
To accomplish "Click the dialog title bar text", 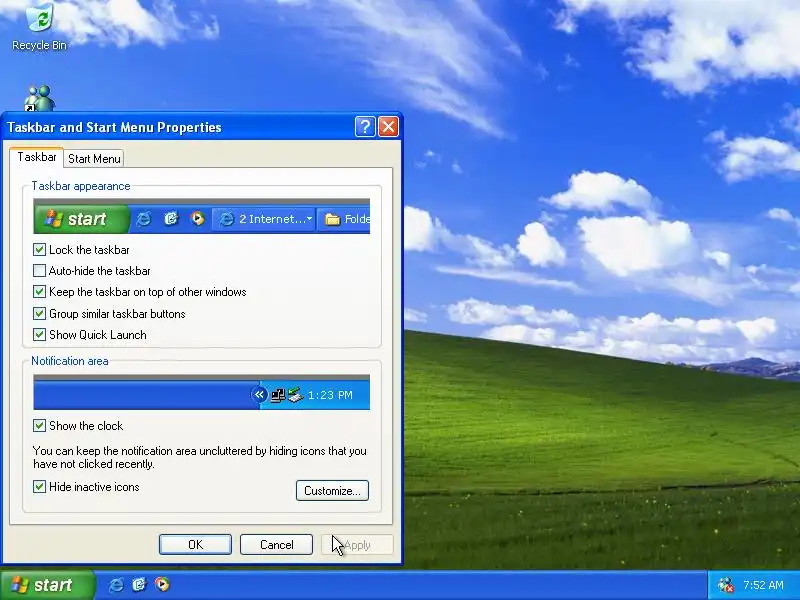I will pos(114,127).
